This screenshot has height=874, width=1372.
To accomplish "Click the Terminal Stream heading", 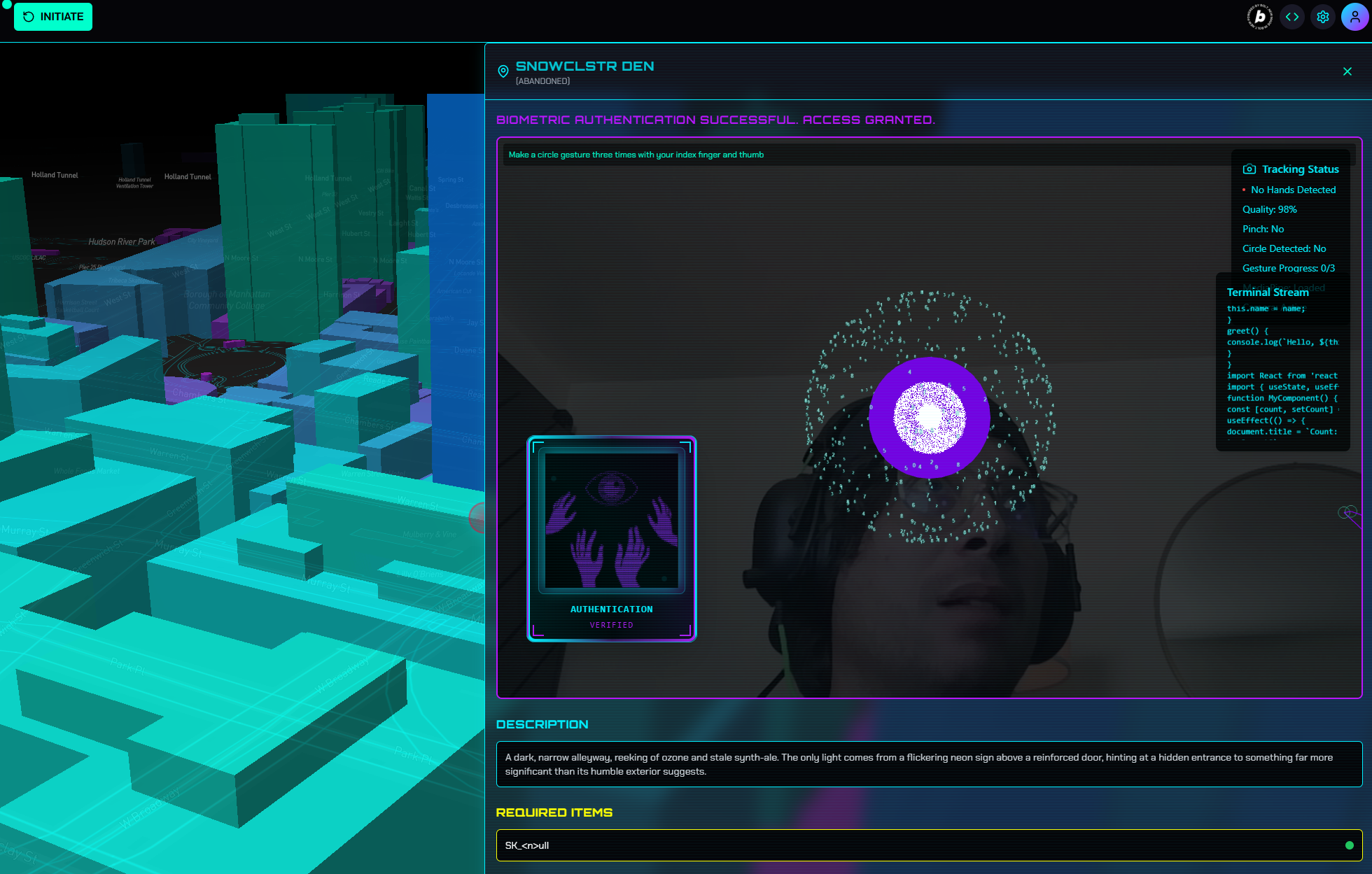I will [x=1268, y=292].
